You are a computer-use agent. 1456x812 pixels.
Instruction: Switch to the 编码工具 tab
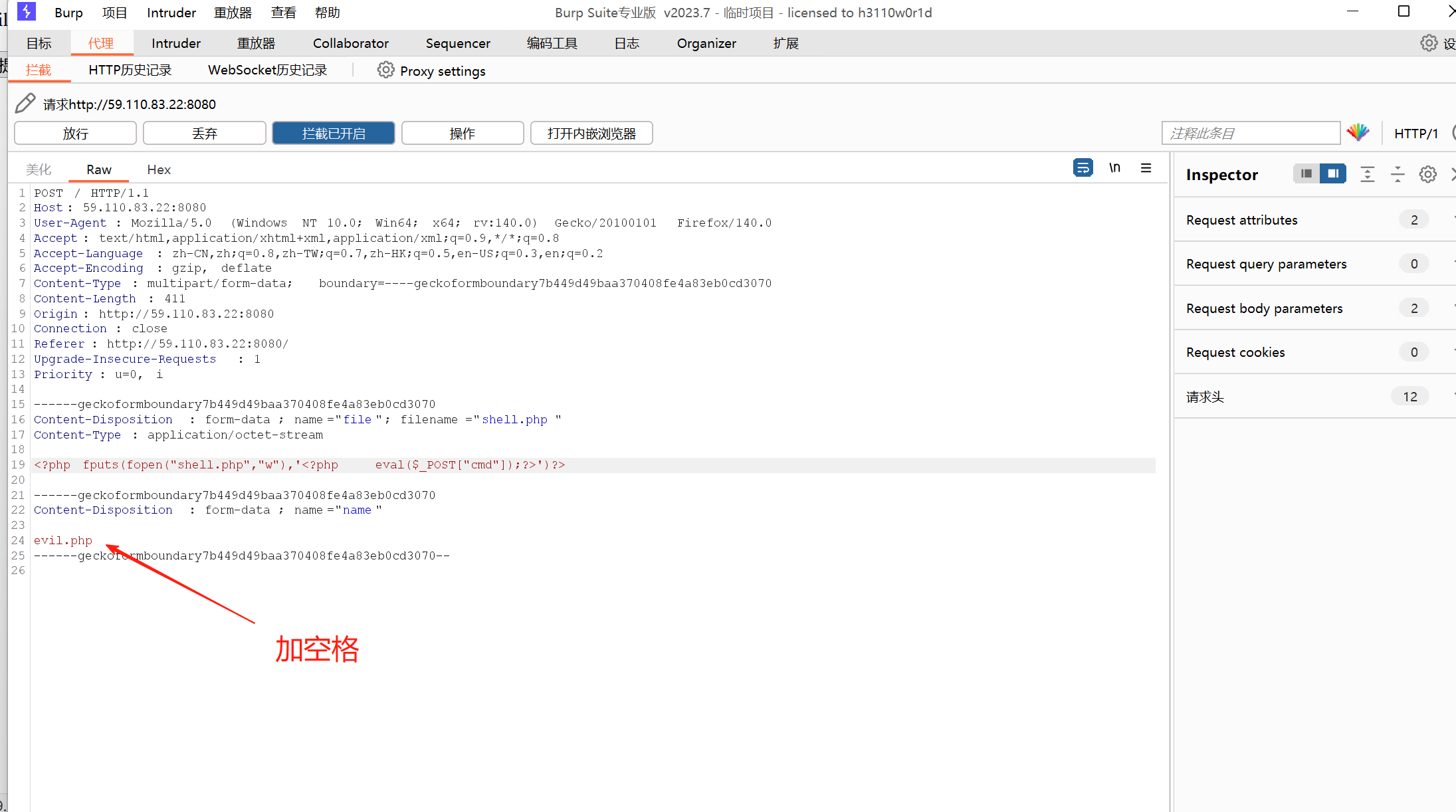coord(552,43)
